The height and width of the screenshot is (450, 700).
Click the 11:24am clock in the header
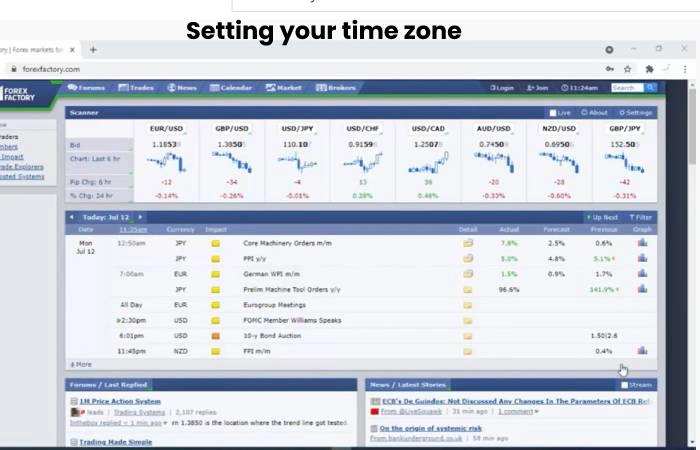point(579,88)
